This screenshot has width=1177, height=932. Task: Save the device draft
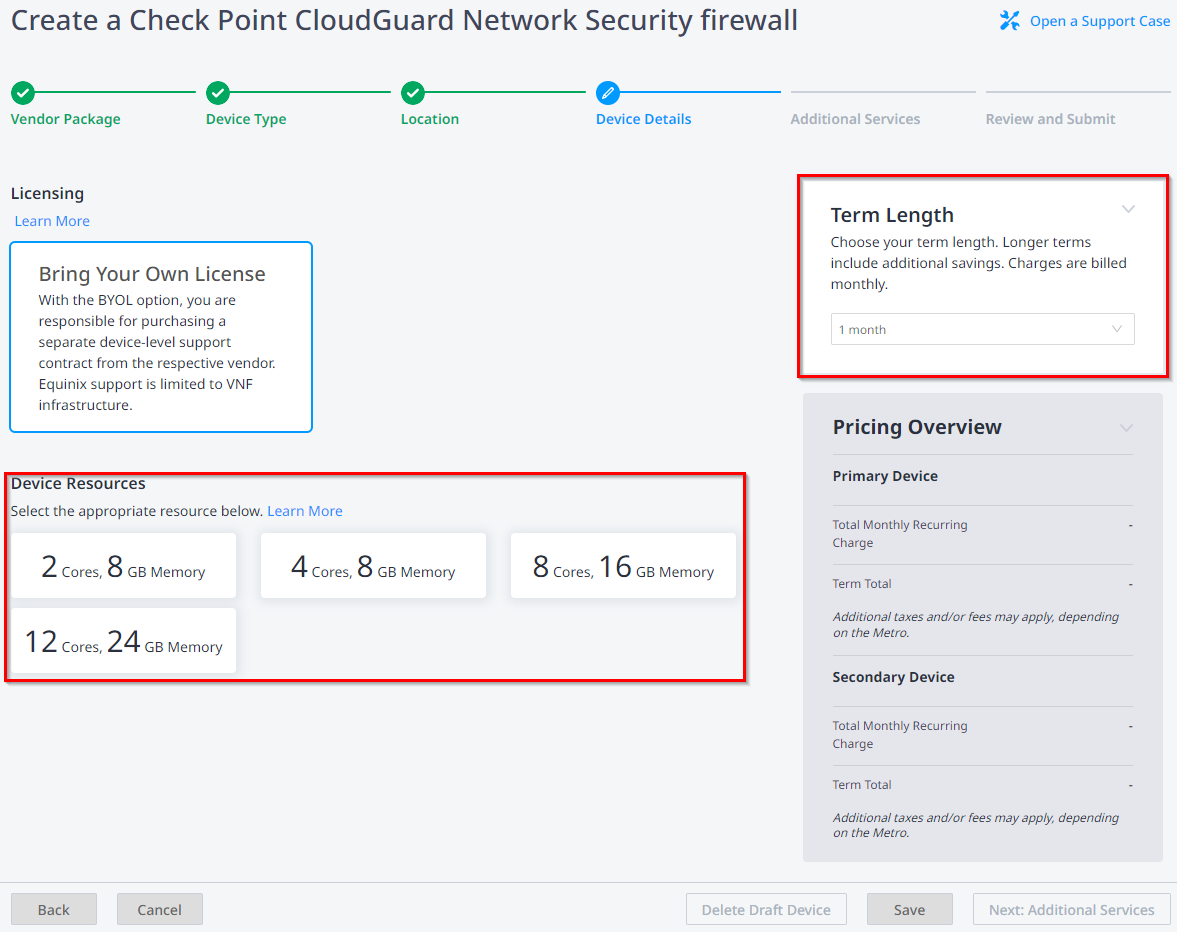(x=909, y=909)
